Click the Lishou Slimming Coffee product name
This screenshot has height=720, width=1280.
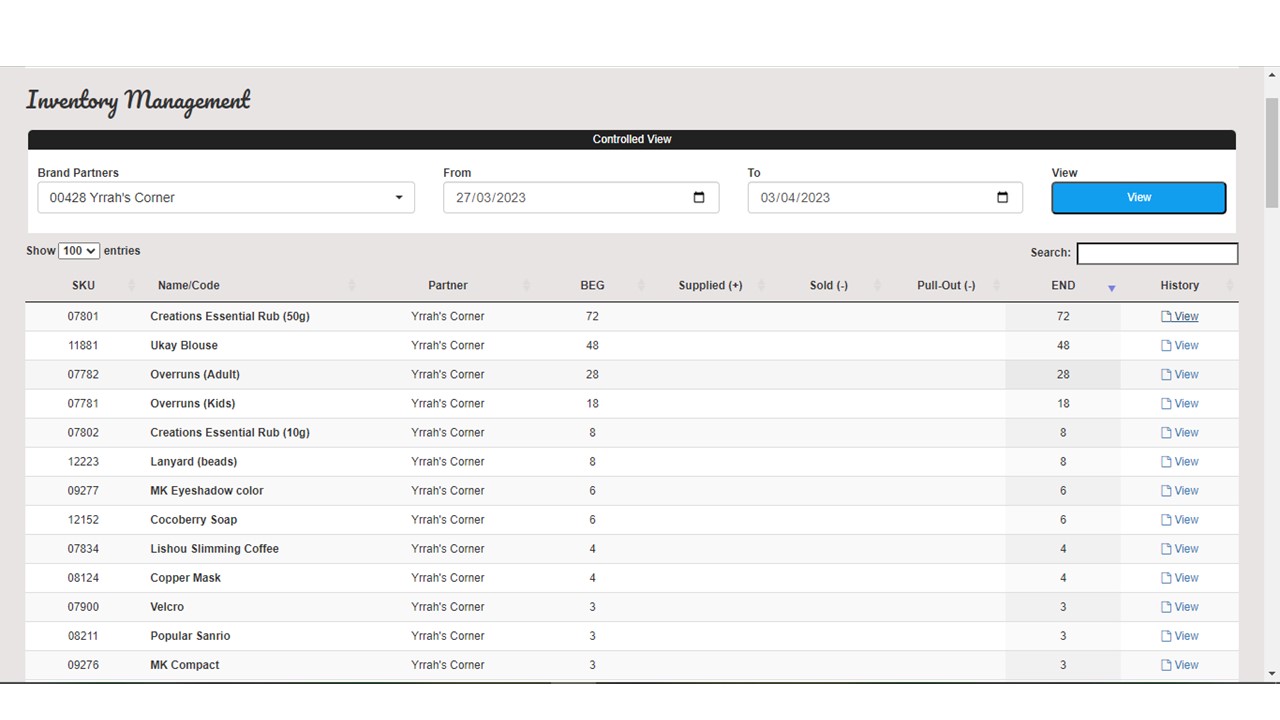click(x=215, y=549)
